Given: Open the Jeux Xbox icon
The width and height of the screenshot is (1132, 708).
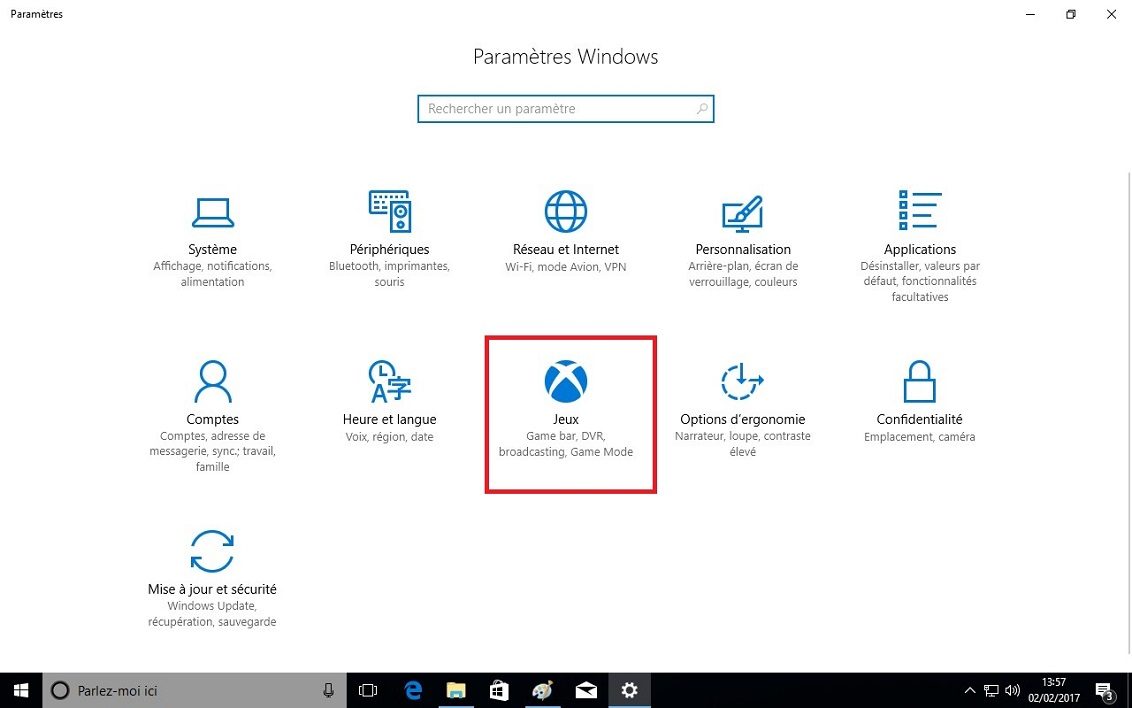Looking at the screenshot, I should (x=566, y=381).
